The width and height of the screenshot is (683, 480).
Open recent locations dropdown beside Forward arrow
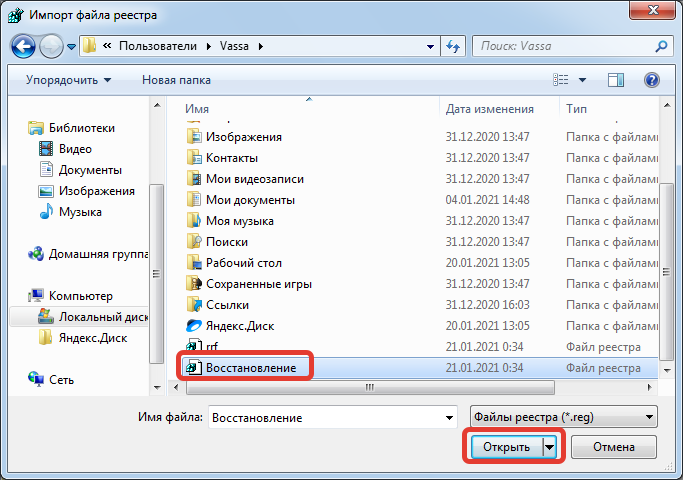72,46
